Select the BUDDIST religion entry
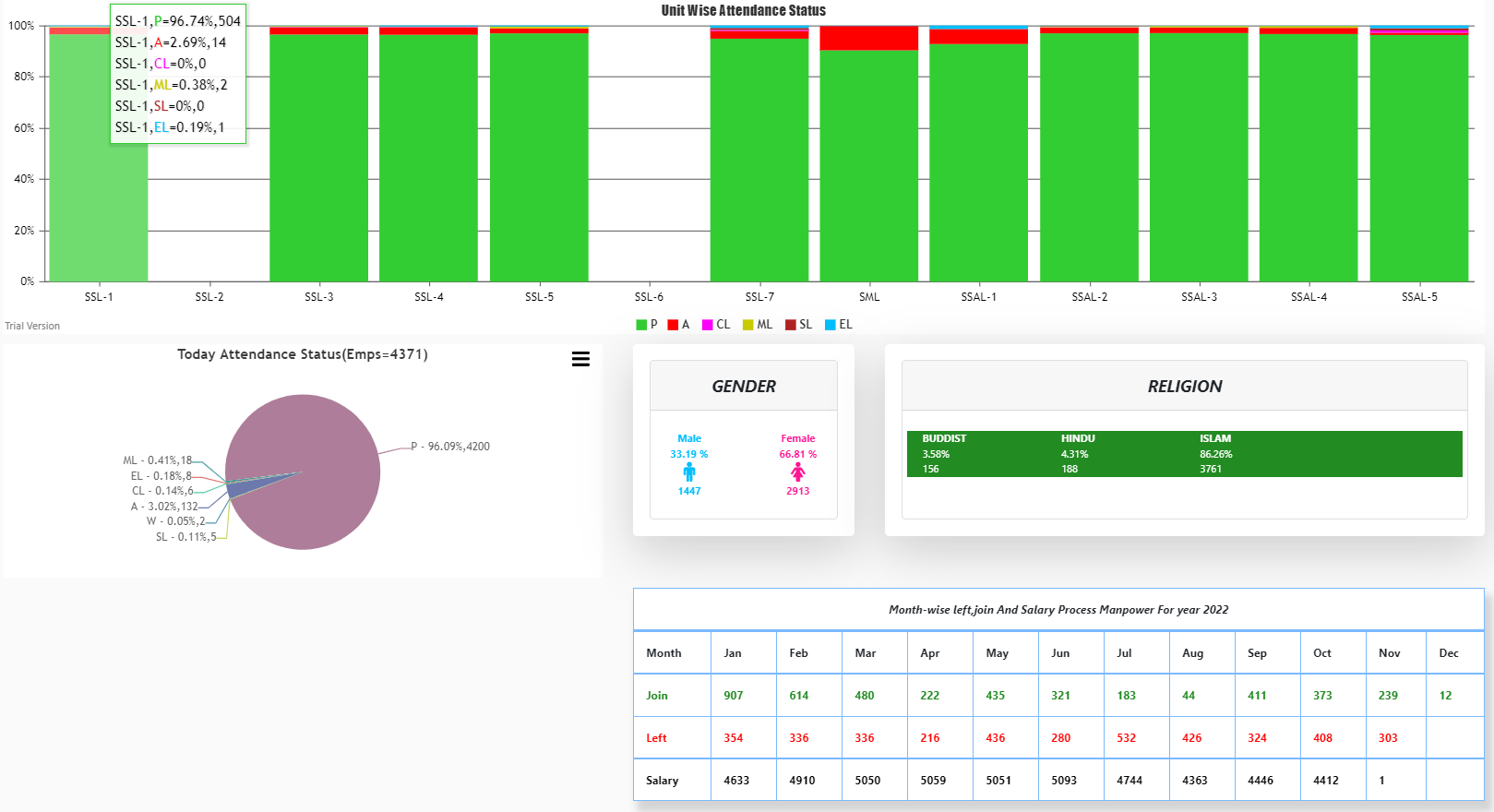The height and width of the screenshot is (812, 1494). tap(943, 453)
